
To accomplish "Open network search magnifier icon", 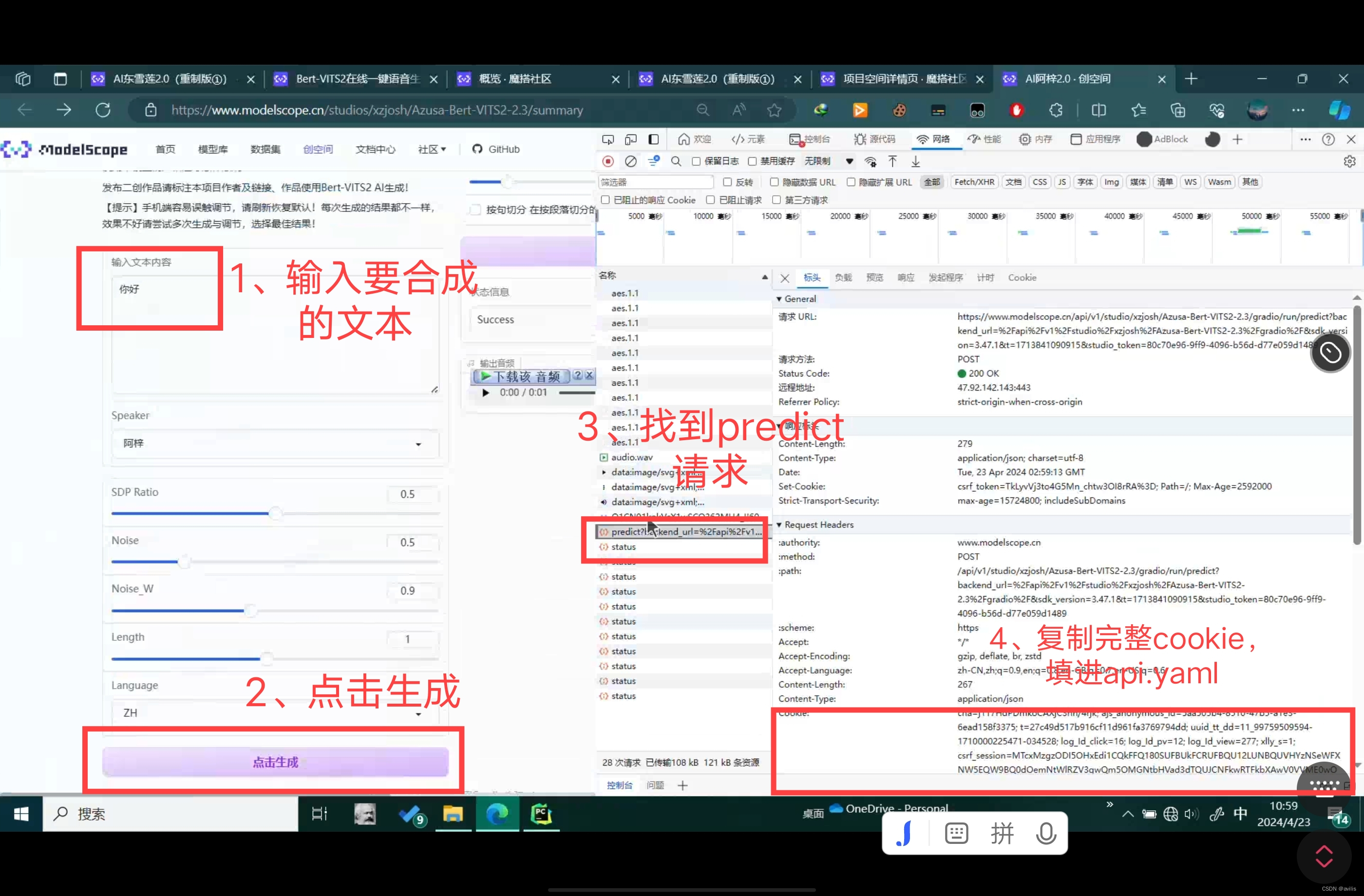I will coord(676,162).
